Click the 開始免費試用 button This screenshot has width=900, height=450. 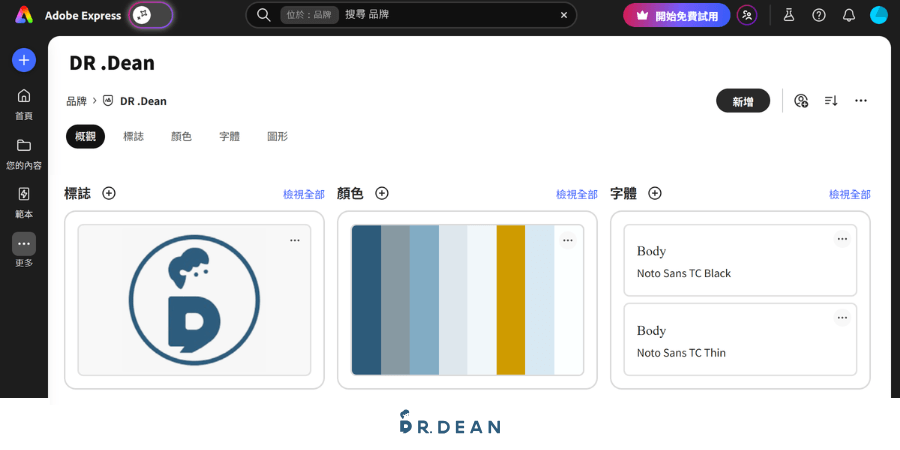(677, 15)
